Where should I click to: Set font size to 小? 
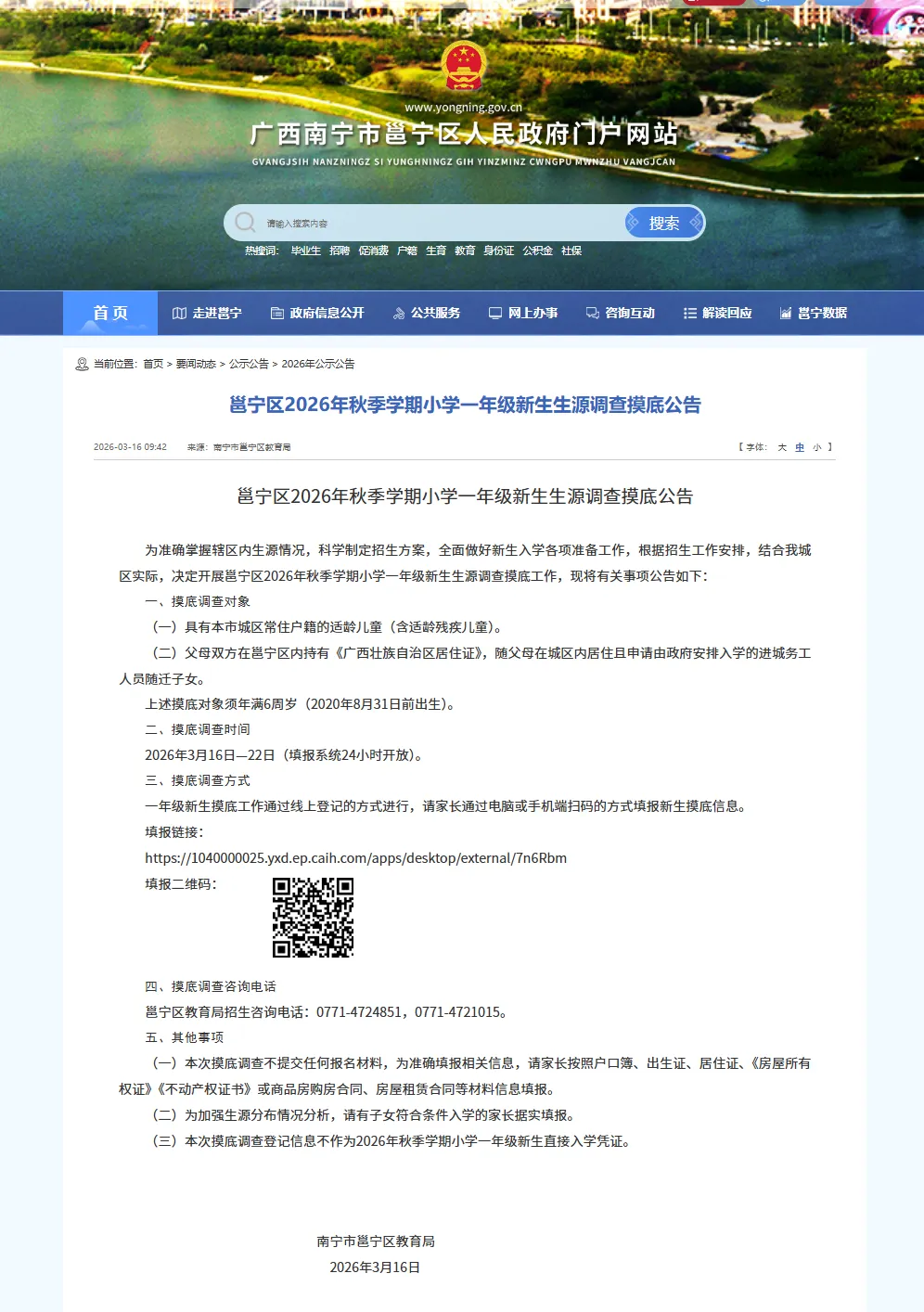(817, 447)
